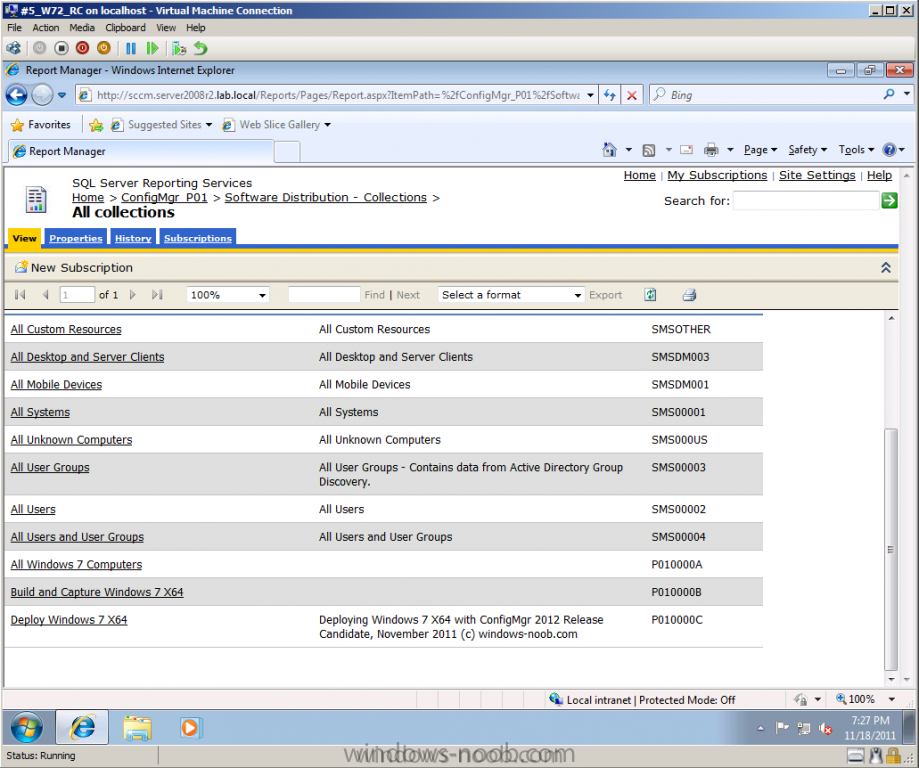The width and height of the screenshot is (919, 768).
Task: Open the Safety menu dropdown
Action: tap(808, 150)
